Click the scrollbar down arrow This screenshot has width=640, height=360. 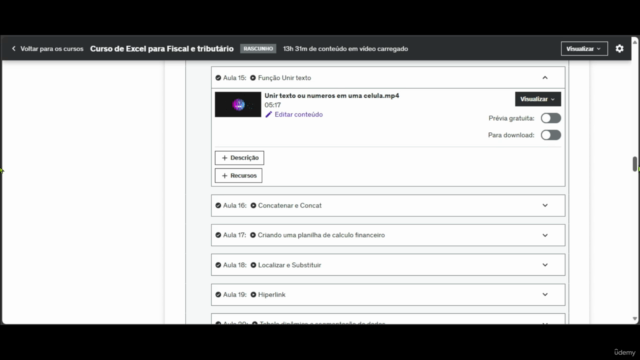click(x=635, y=319)
